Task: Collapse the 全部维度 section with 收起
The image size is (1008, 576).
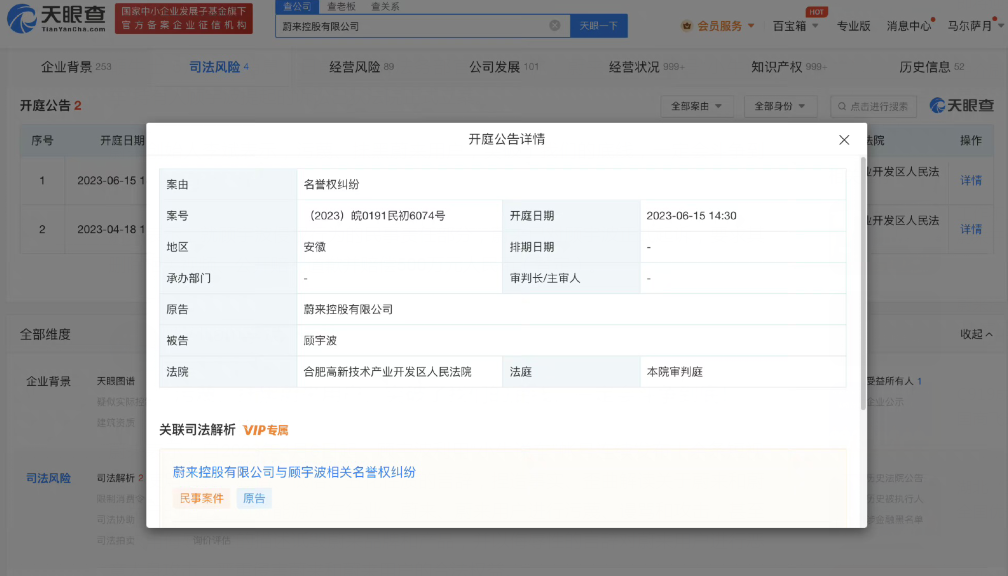Action: coord(976,334)
